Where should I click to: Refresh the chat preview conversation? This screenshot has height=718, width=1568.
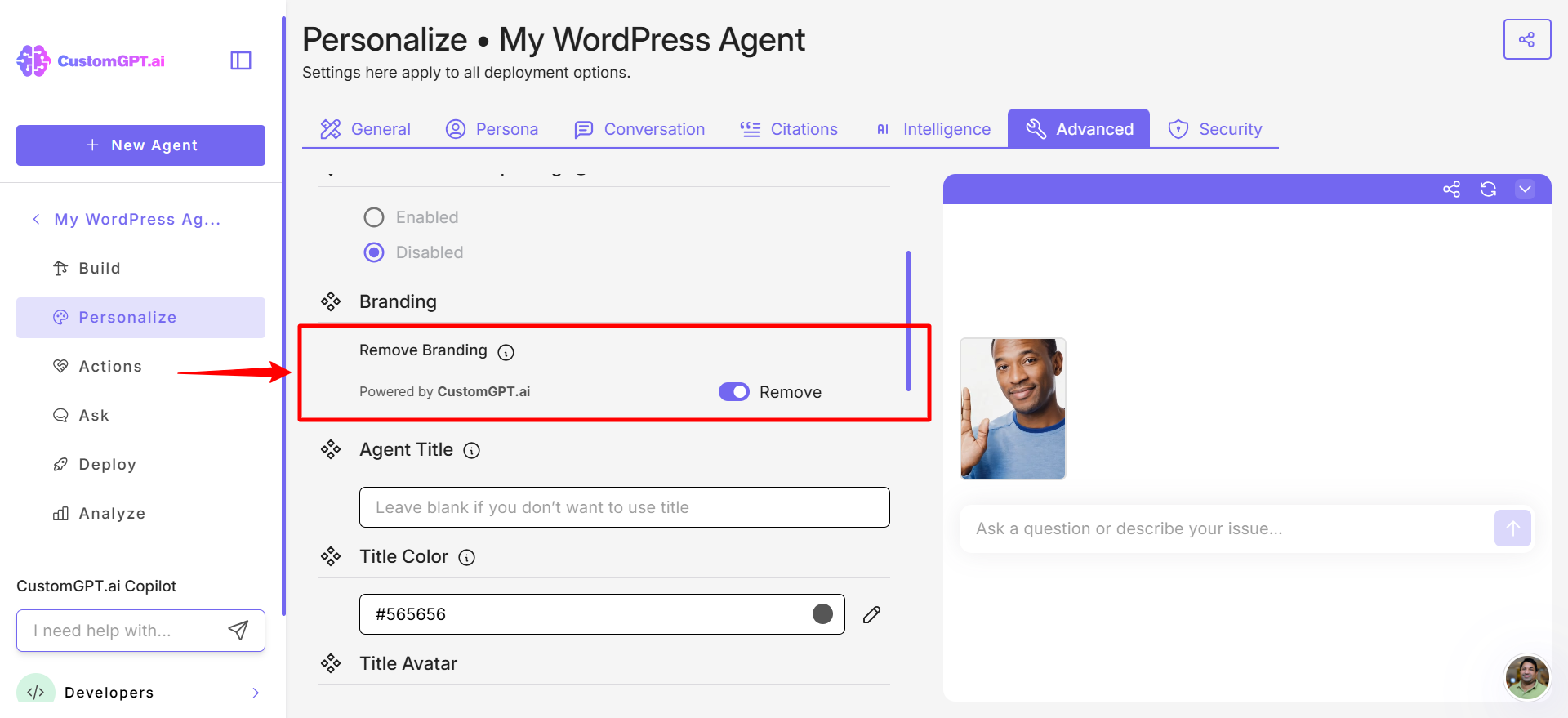click(x=1488, y=190)
